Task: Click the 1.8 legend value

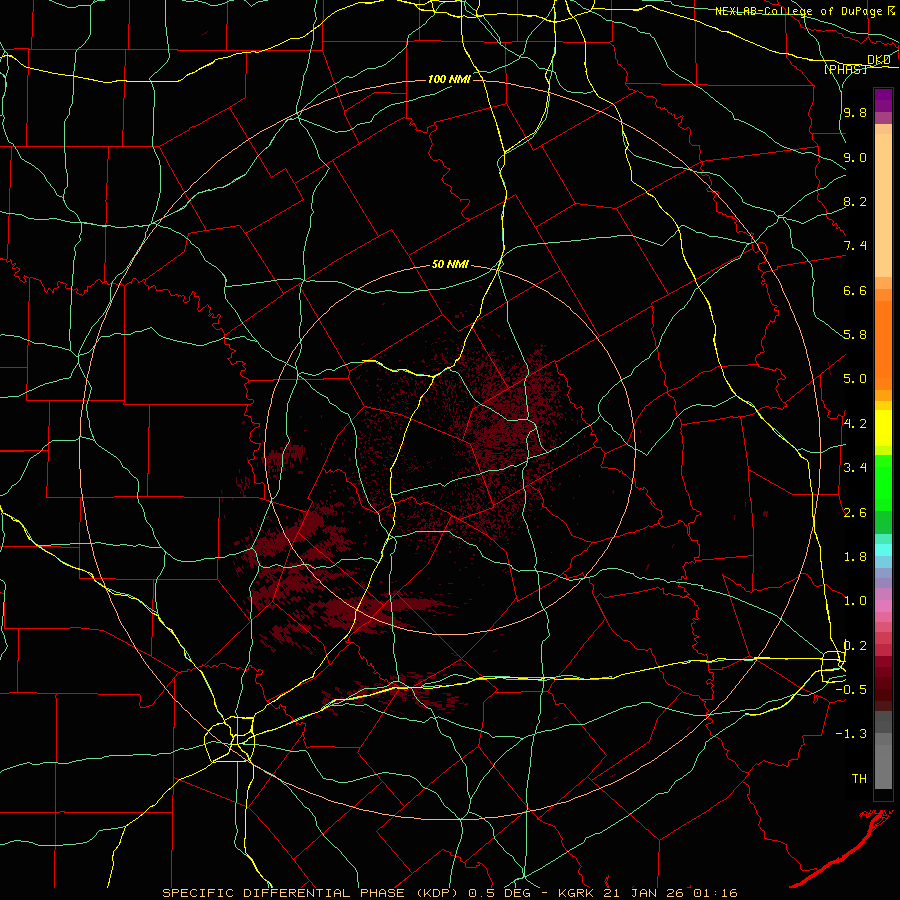Action: [855, 557]
